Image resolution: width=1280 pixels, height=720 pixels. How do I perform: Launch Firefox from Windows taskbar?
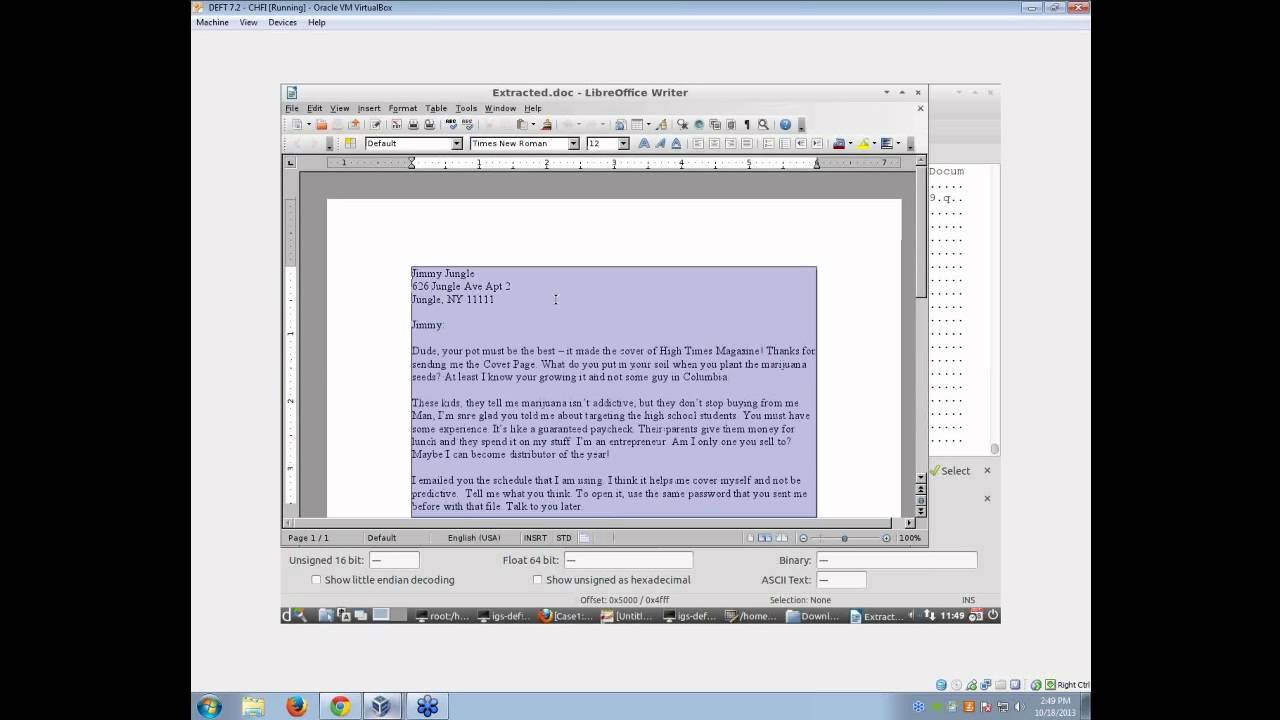(x=296, y=706)
